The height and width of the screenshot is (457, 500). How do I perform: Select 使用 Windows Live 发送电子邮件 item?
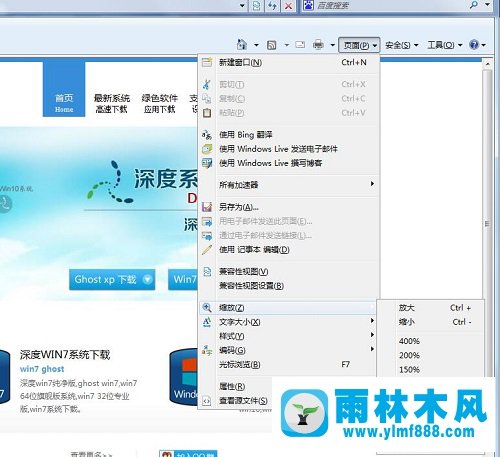pyautogui.click(x=289, y=149)
